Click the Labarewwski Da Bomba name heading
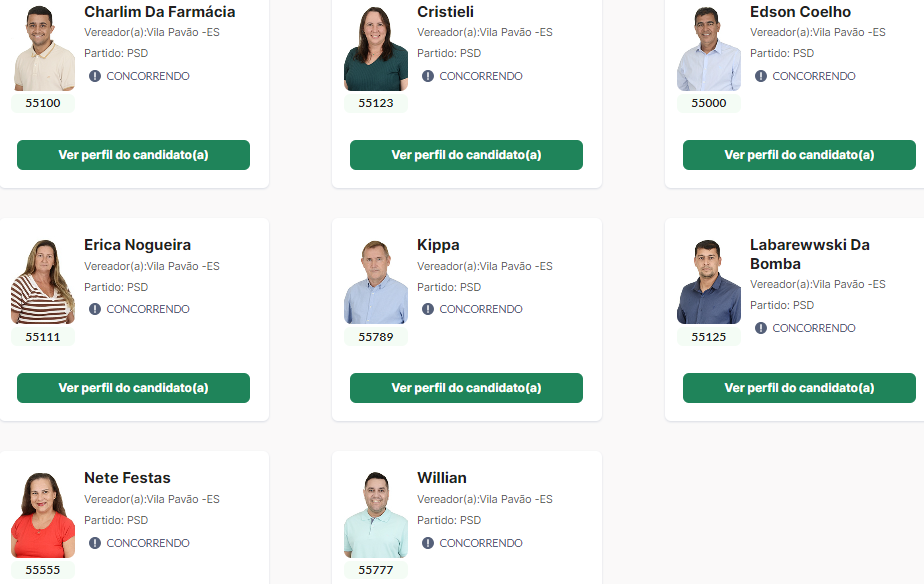The width and height of the screenshot is (924, 584). tap(810, 254)
